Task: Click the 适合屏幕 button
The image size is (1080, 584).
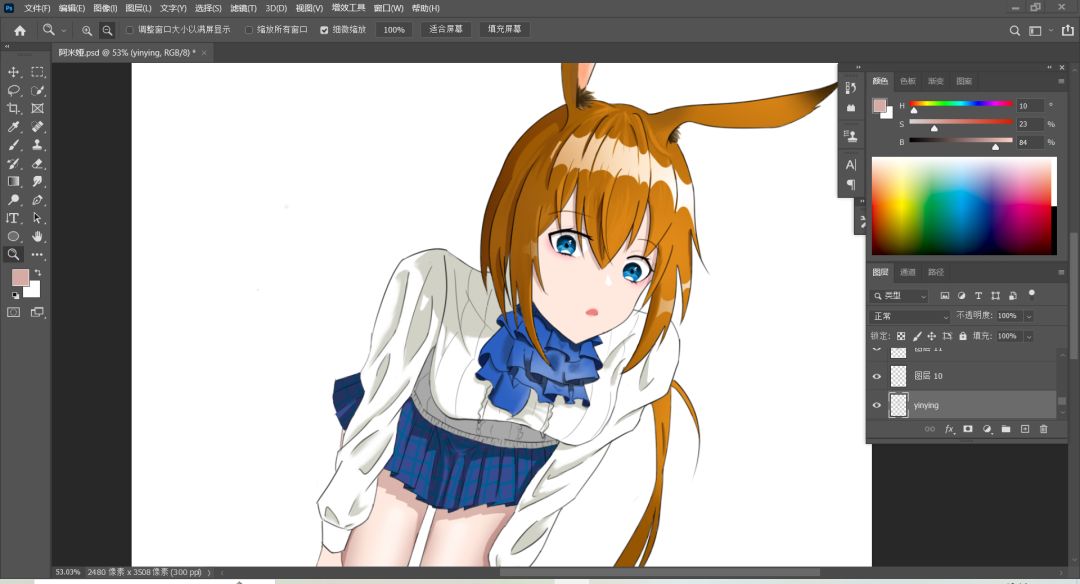Action: 446,30
